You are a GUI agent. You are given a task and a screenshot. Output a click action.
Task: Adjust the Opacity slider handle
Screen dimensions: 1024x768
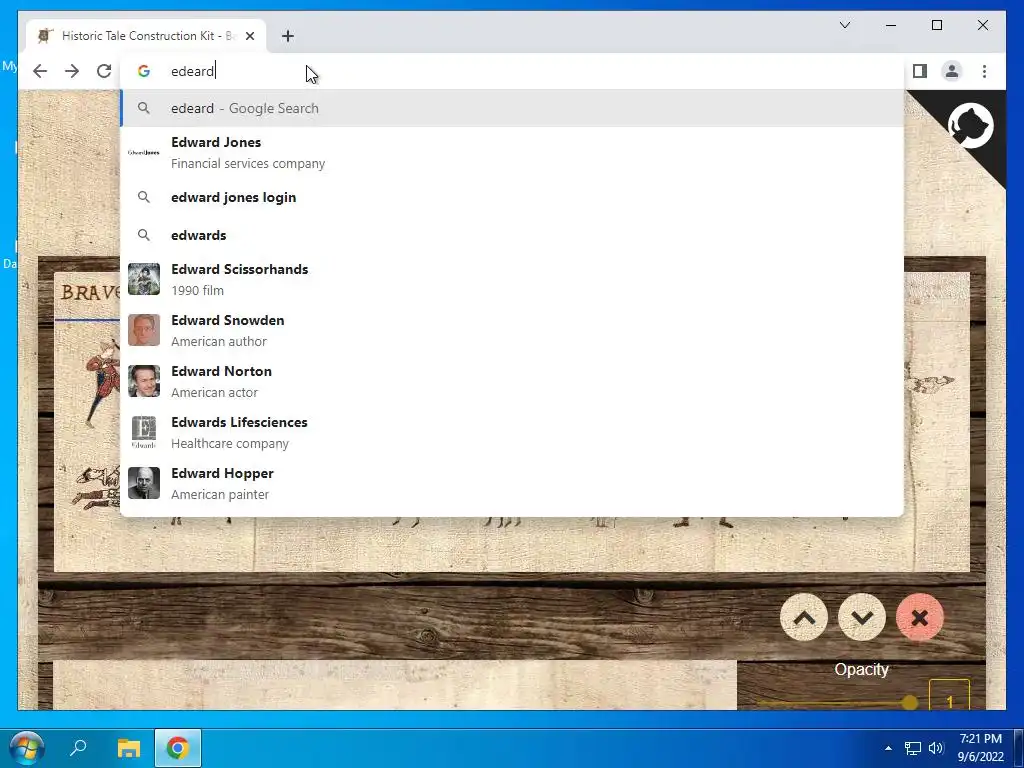pos(909,703)
